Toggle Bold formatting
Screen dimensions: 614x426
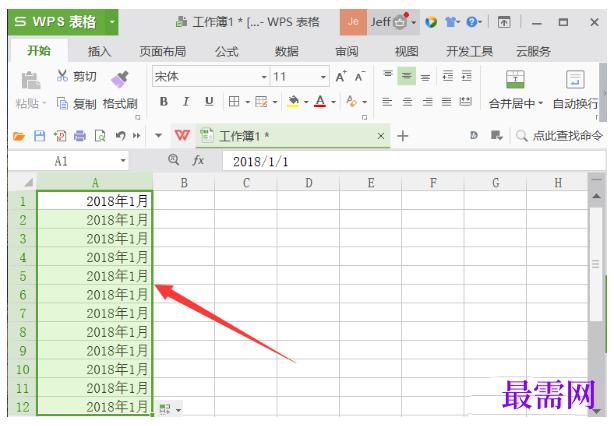[x=164, y=102]
